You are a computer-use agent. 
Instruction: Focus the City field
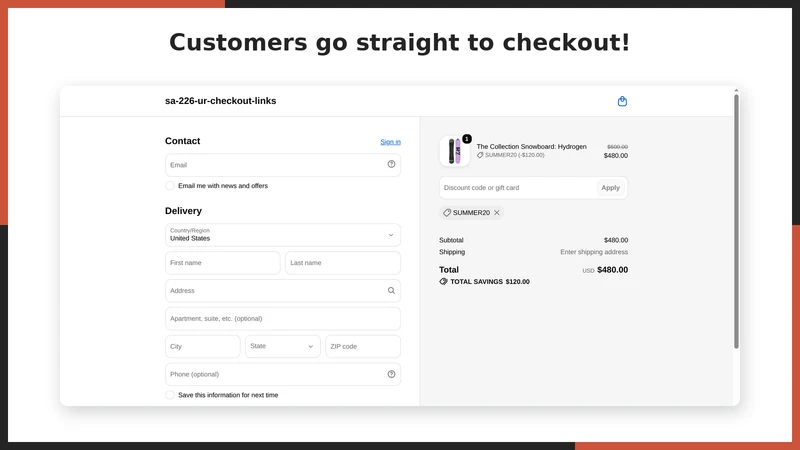coord(203,346)
